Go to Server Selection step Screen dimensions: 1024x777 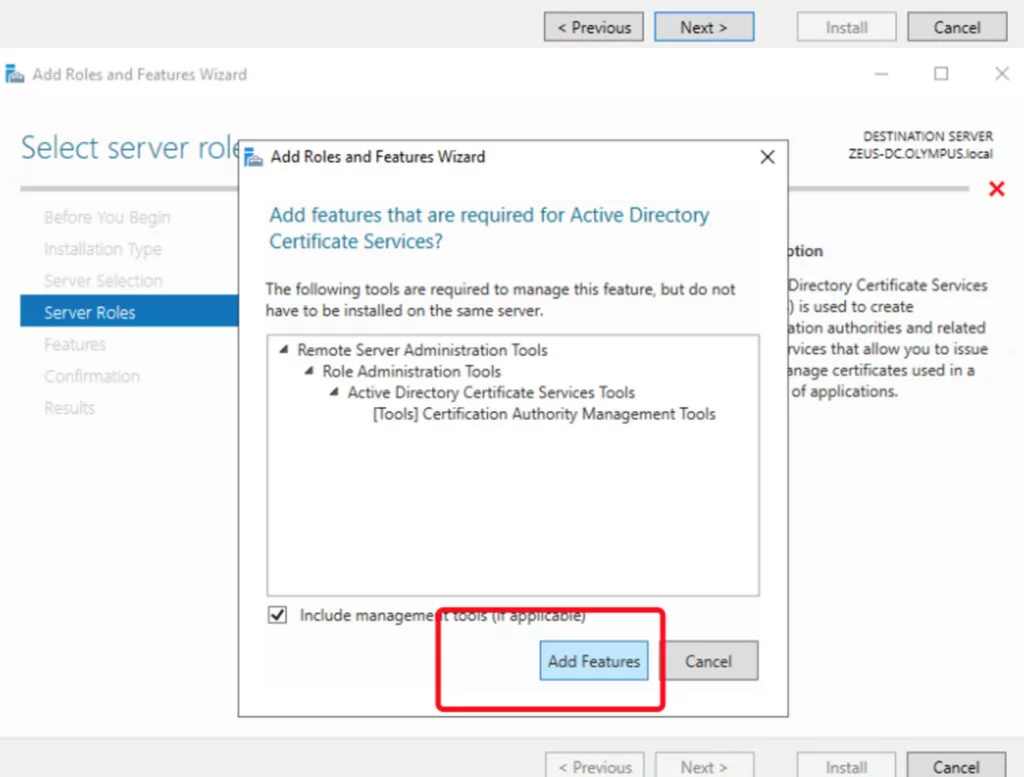[103, 280]
